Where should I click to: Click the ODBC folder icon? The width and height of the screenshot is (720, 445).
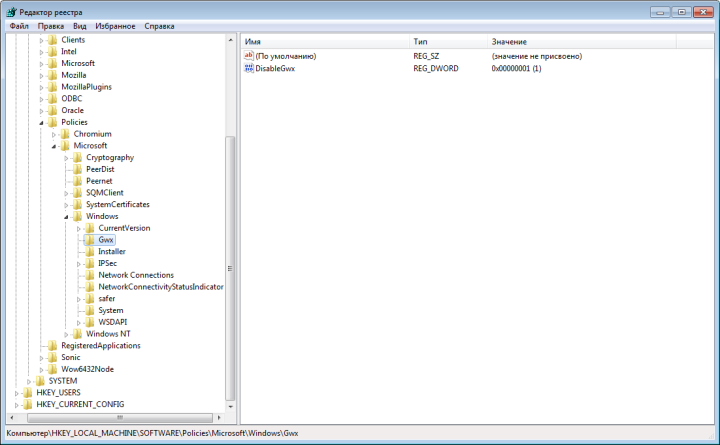53,99
